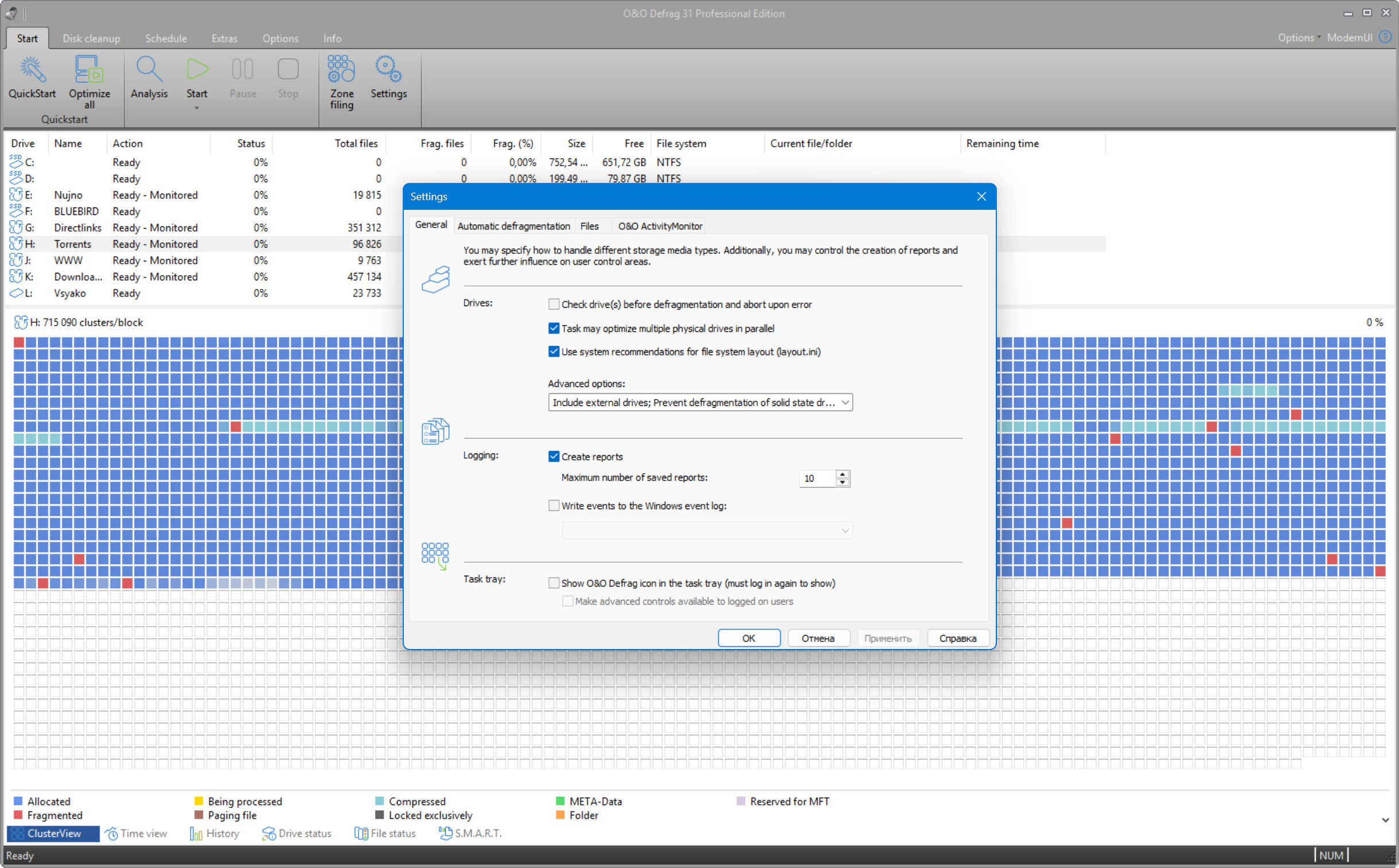This screenshot has width=1399, height=868.
Task: Select drive D: icon in list
Action: click(15, 178)
